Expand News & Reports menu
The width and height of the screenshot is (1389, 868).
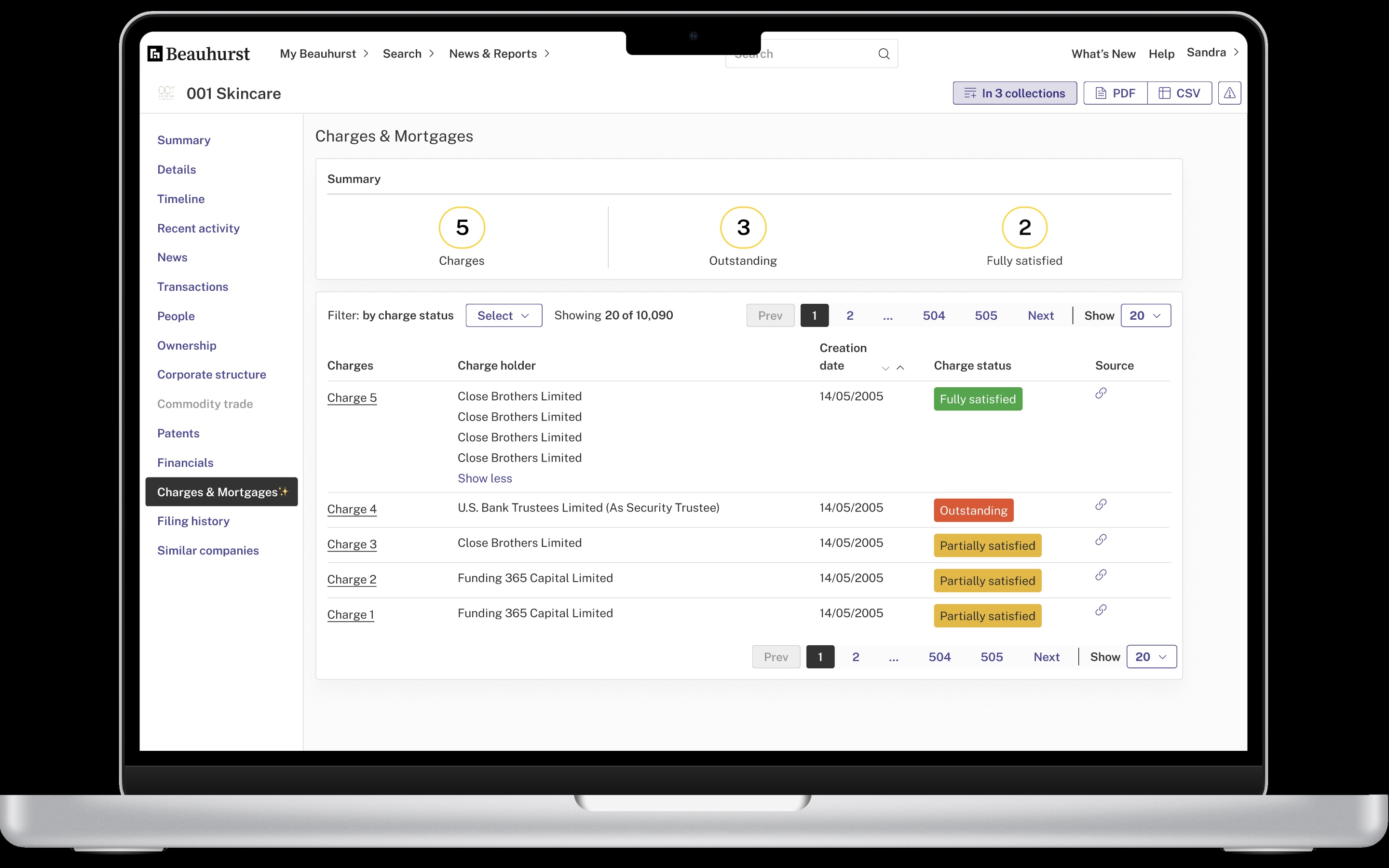499,54
